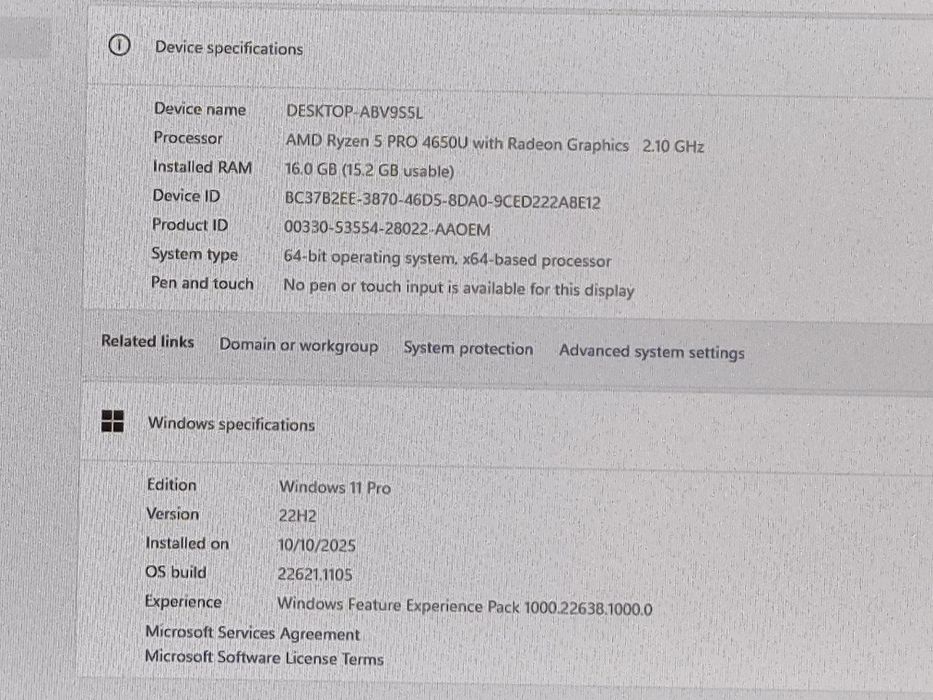The image size is (933, 700).
Task: Select the Device ID value starting with BC37B2EE
Action: [442, 200]
